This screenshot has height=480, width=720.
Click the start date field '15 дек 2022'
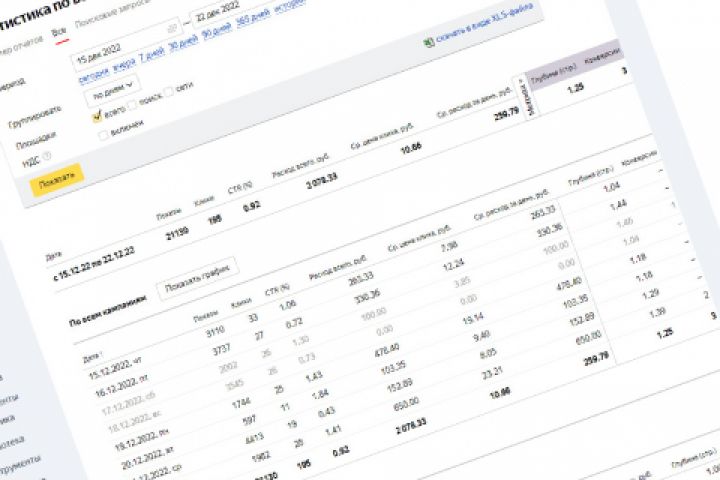click(x=125, y=44)
